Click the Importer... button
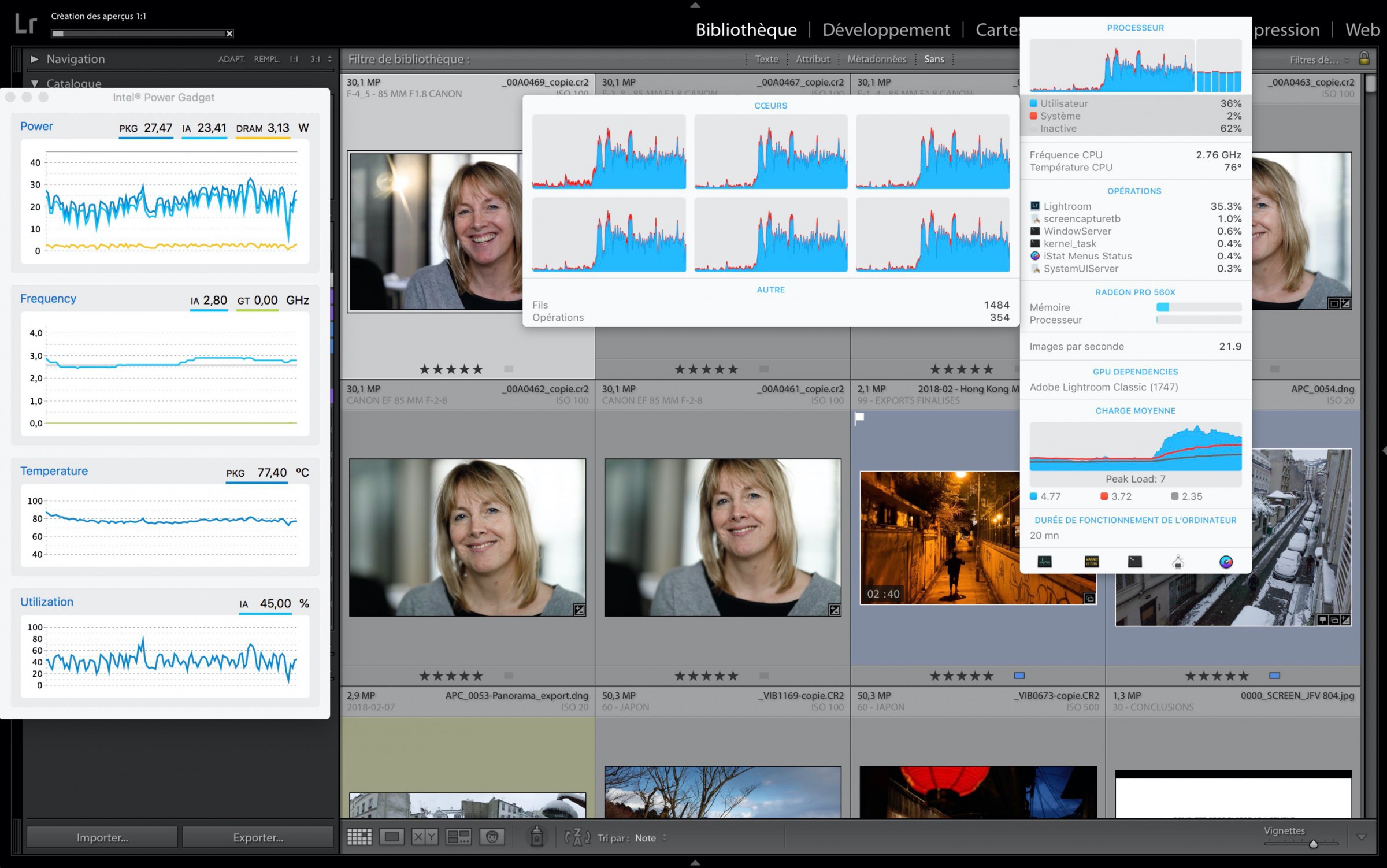Image resolution: width=1387 pixels, height=868 pixels. click(x=102, y=837)
